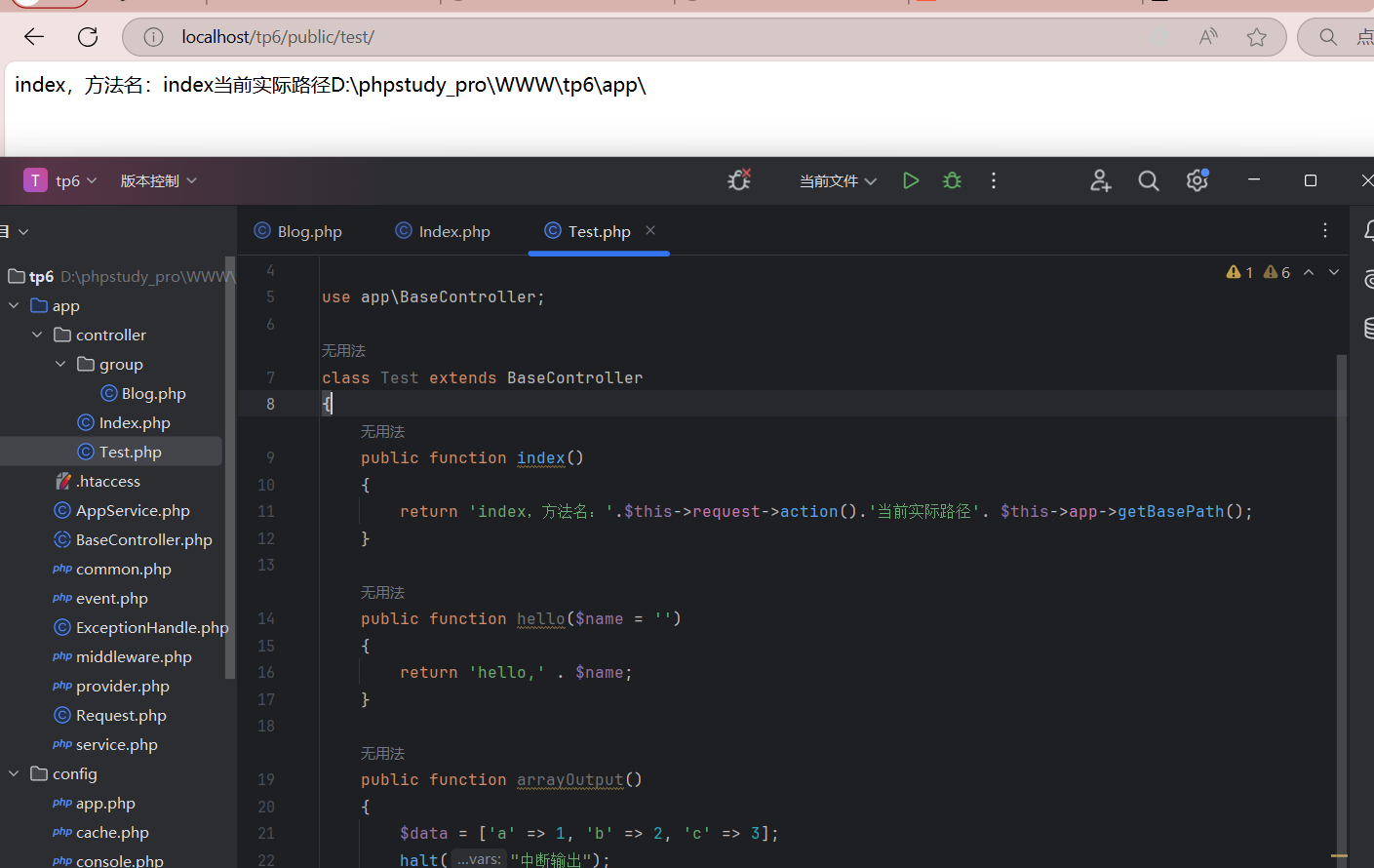
Task: Jump to next warning with down arrow
Action: [x=1333, y=272]
